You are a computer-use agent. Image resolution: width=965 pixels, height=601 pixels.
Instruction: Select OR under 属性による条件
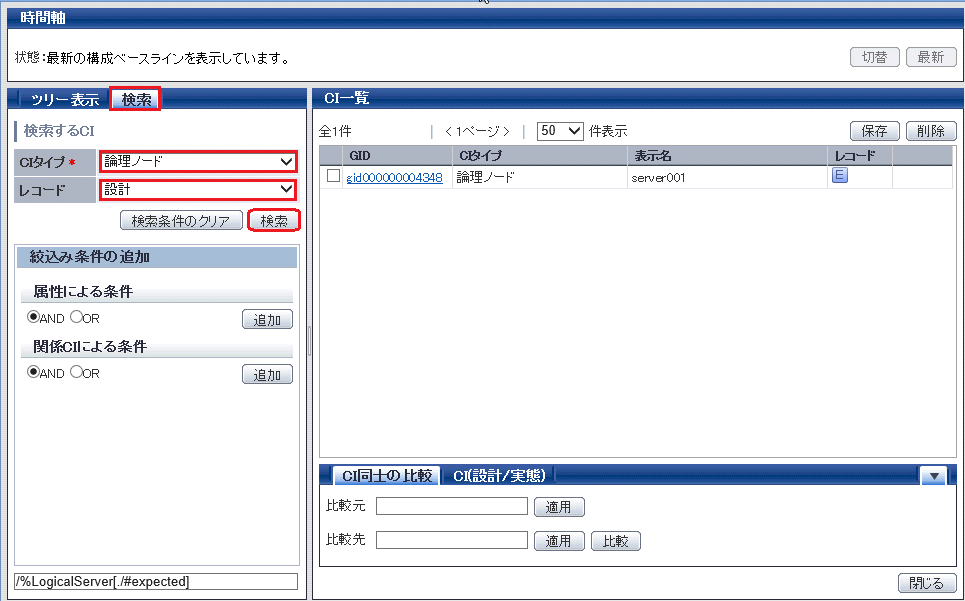[76, 317]
